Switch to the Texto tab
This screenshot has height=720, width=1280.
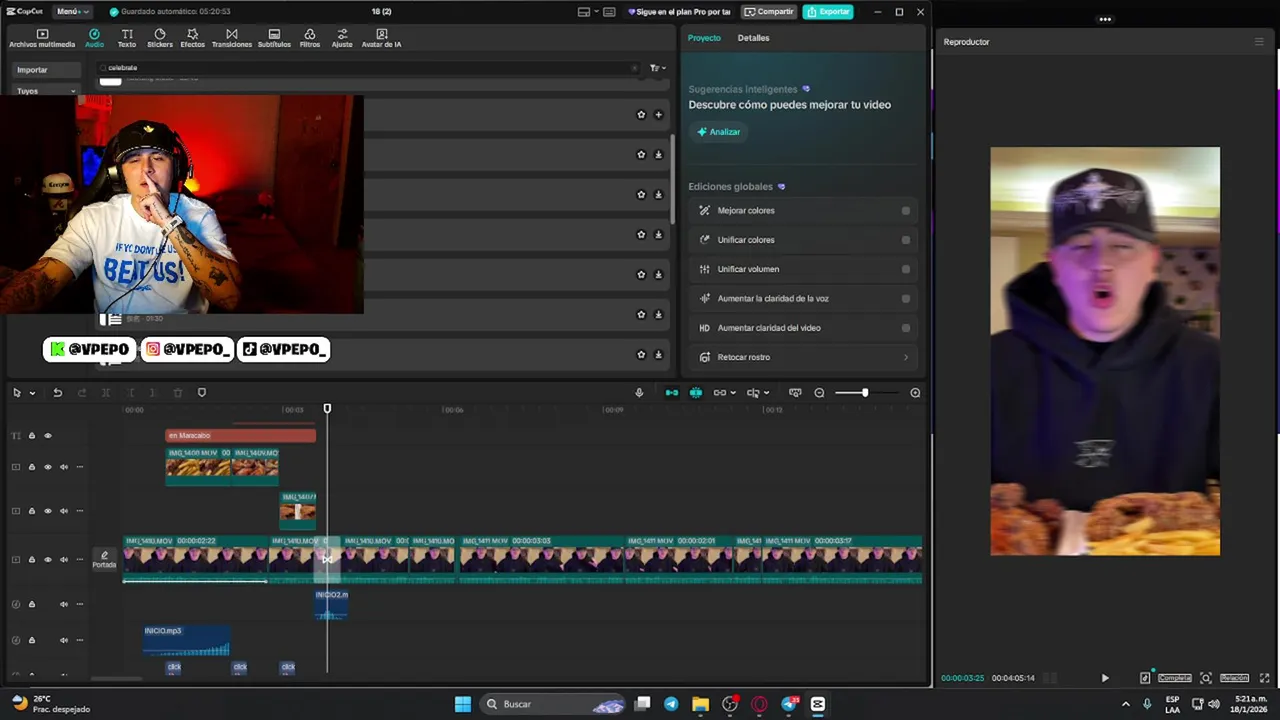(127, 38)
